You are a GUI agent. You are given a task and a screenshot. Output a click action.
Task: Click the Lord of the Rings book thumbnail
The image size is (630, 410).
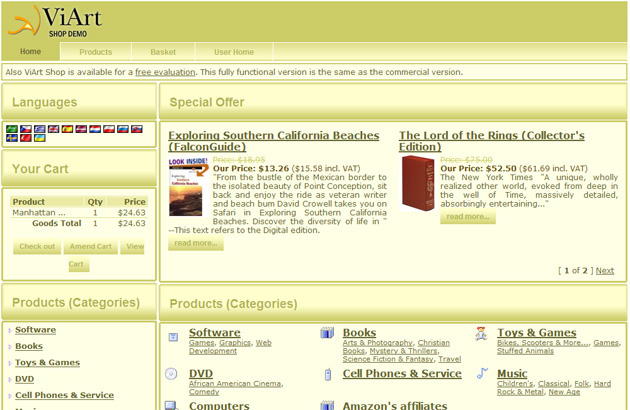coord(418,183)
